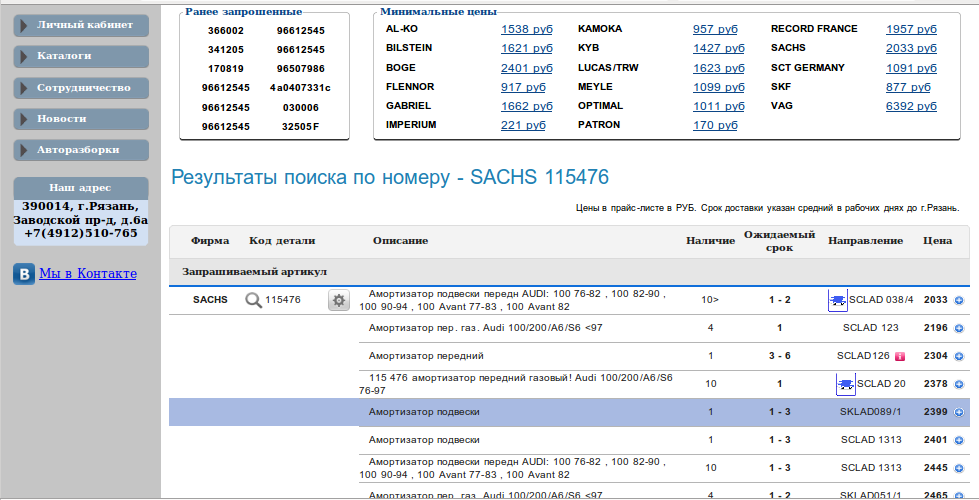Open the BOGE 2401 руб price link
Image resolution: width=979 pixels, height=500 pixels.
(x=526, y=68)
